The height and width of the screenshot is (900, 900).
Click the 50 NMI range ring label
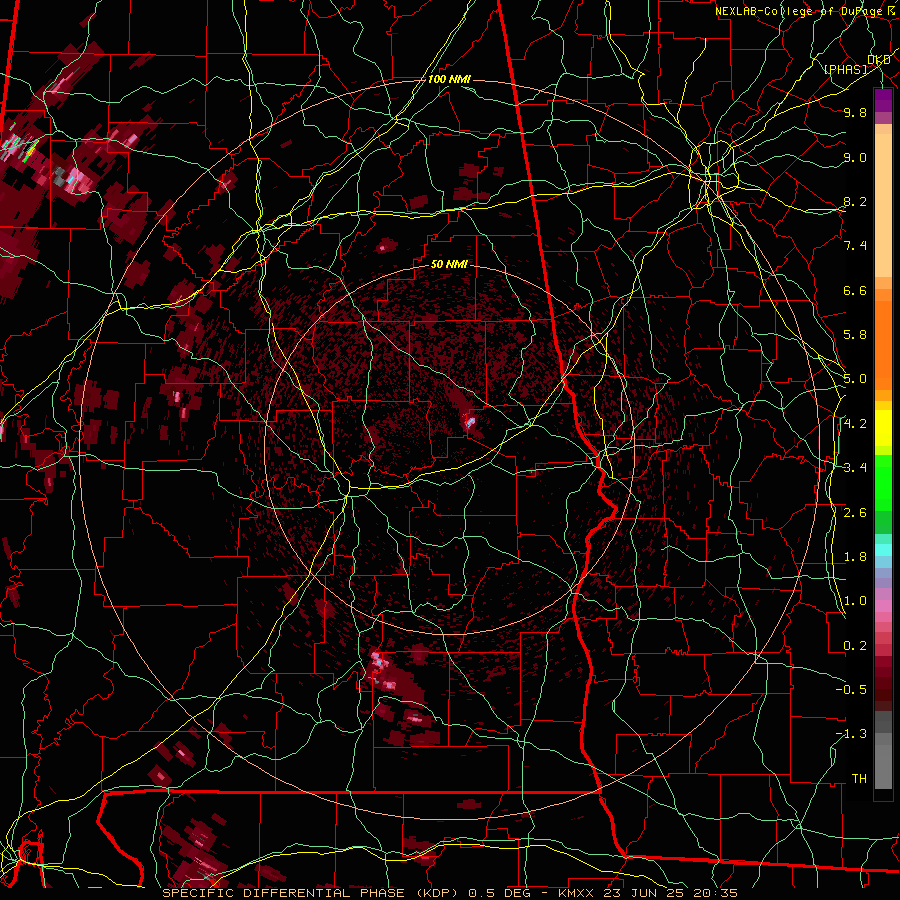449,265
